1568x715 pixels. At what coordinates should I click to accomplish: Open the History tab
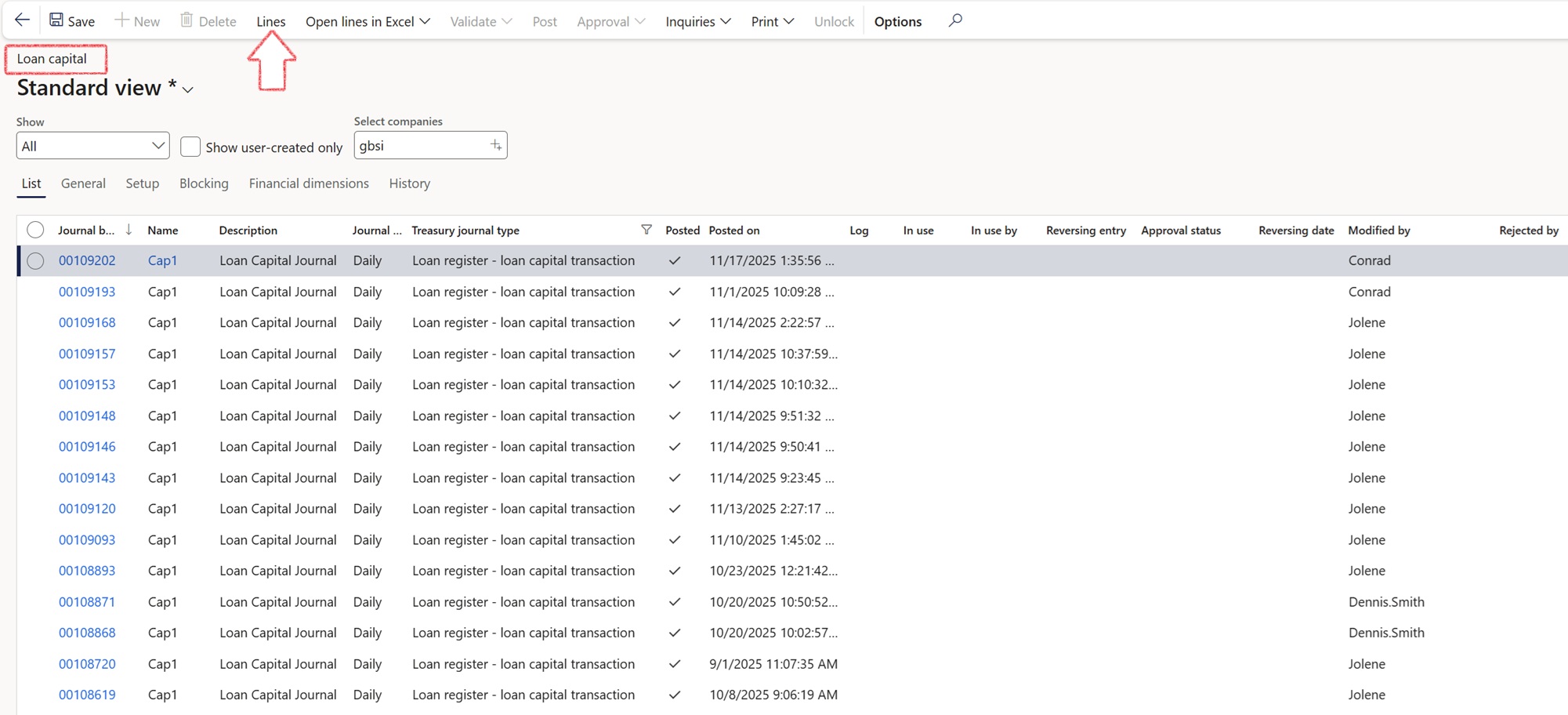point(409,183)
